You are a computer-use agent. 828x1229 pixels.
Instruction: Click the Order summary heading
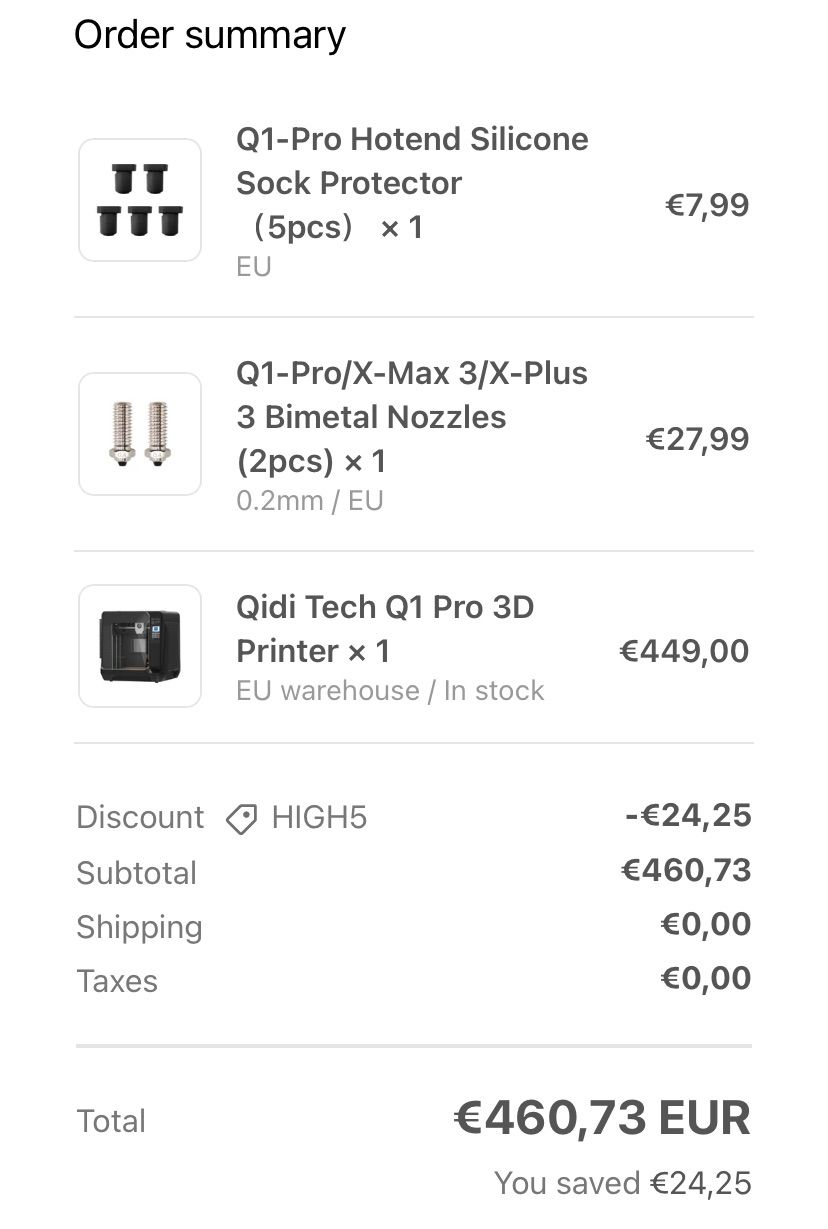tap(210, 35)
